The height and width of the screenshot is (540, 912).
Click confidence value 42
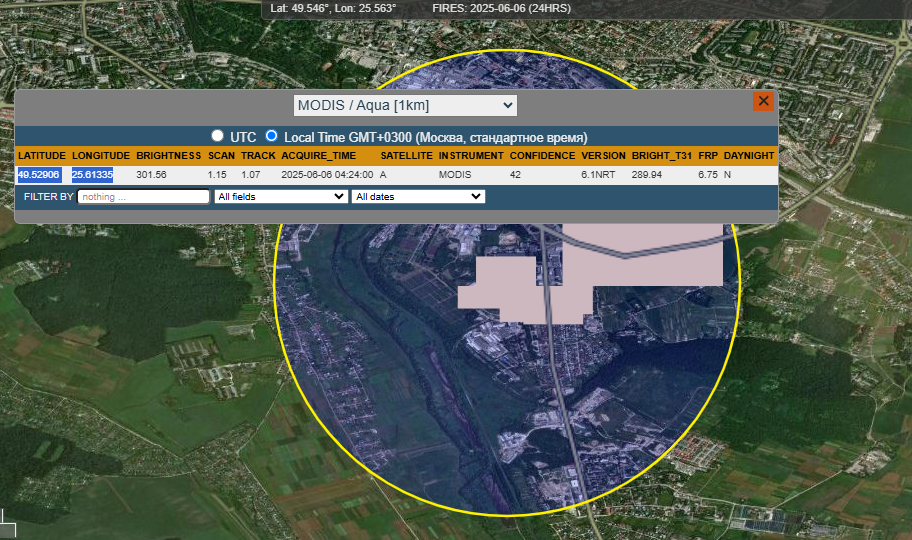pos(515,175)
